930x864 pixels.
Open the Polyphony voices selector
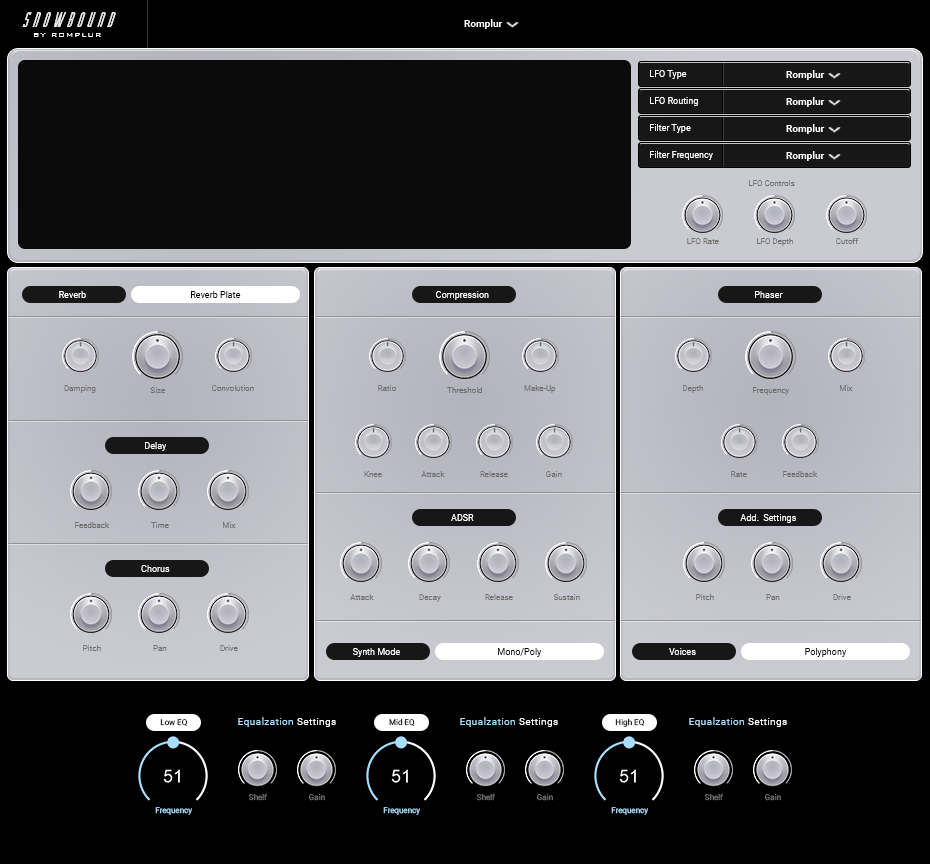pos(826,652)
